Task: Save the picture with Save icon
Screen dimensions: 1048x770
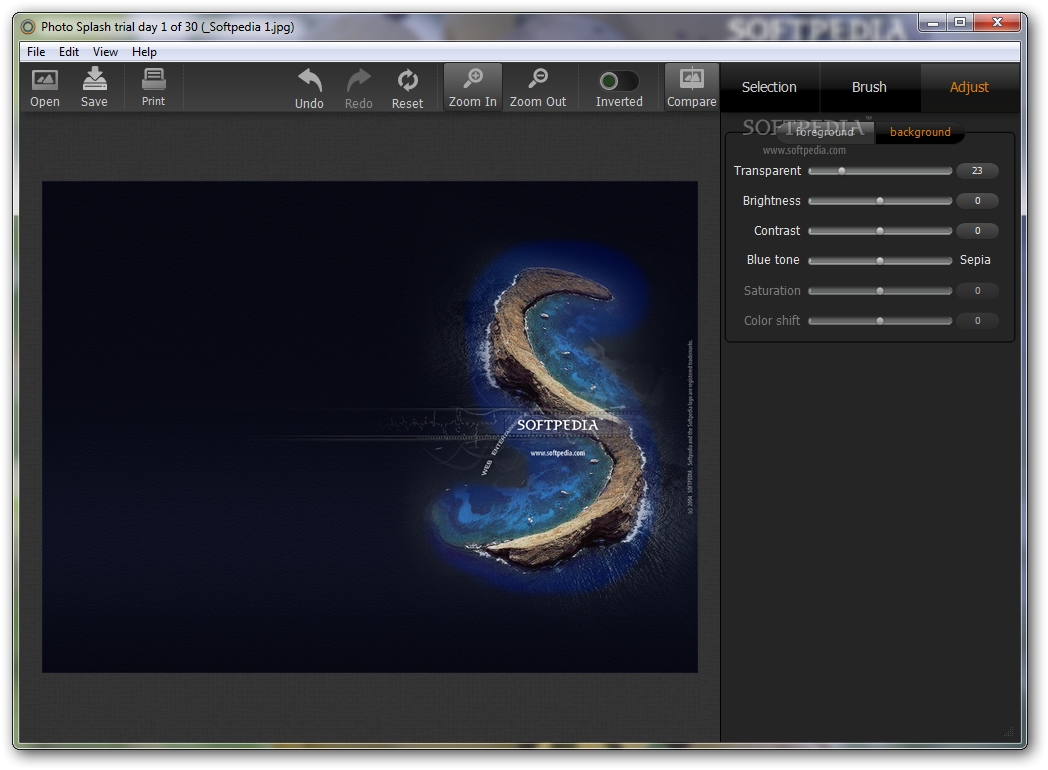Action: [x=94, y=87]
